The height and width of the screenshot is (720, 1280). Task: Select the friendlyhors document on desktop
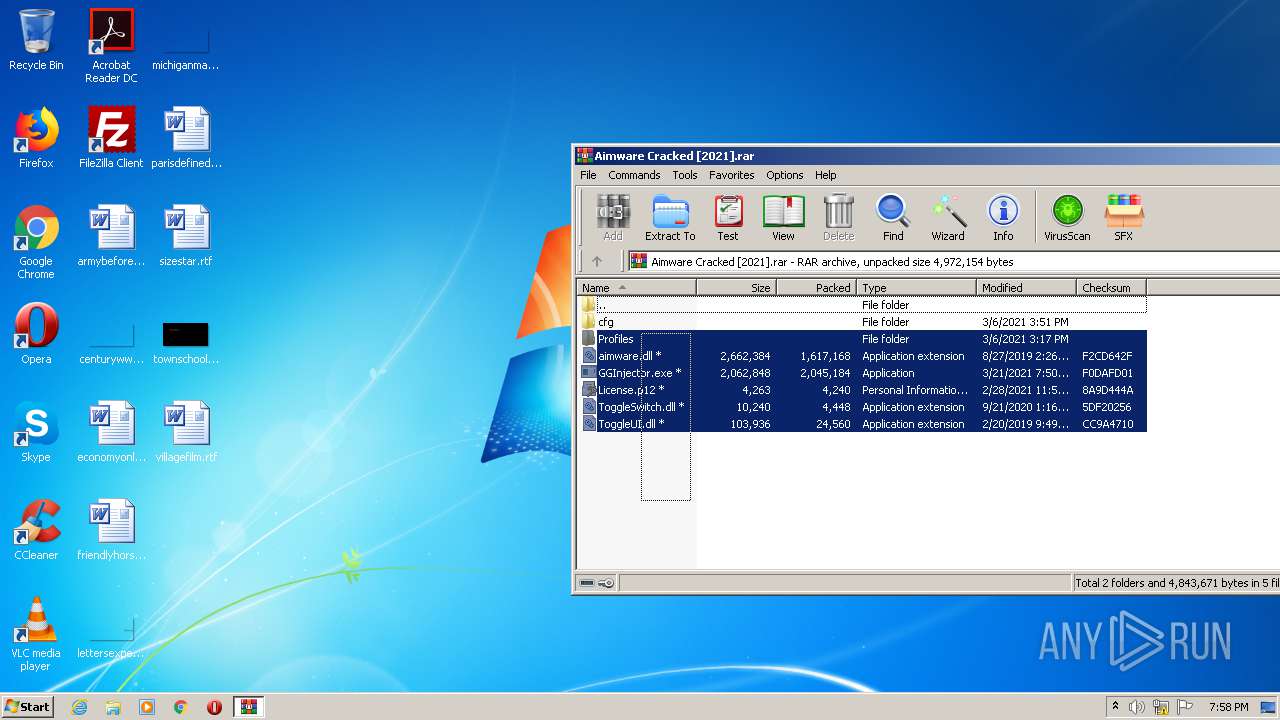(x=111, y=530)
